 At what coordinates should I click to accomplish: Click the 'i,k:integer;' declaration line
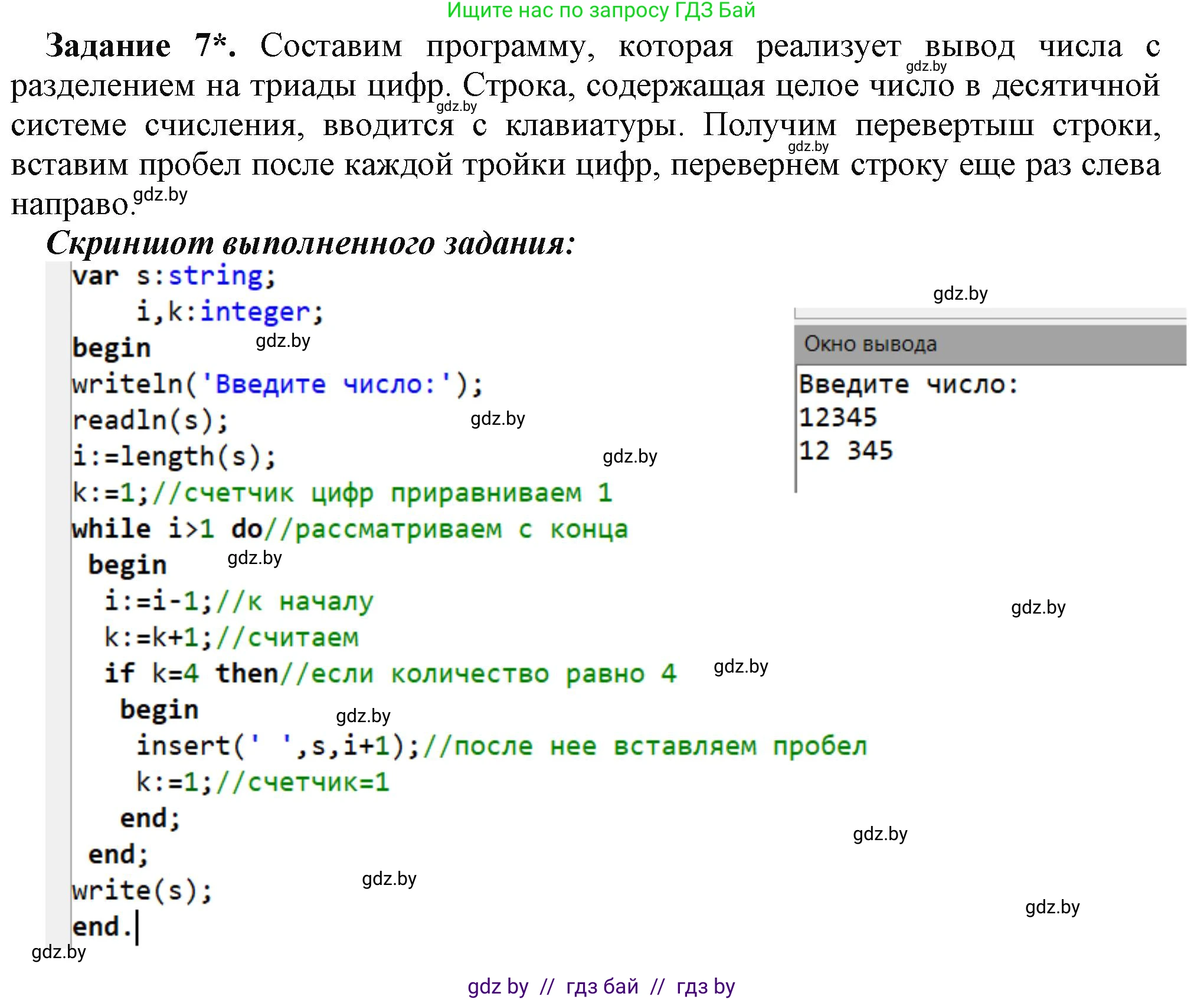coord(229,312)
